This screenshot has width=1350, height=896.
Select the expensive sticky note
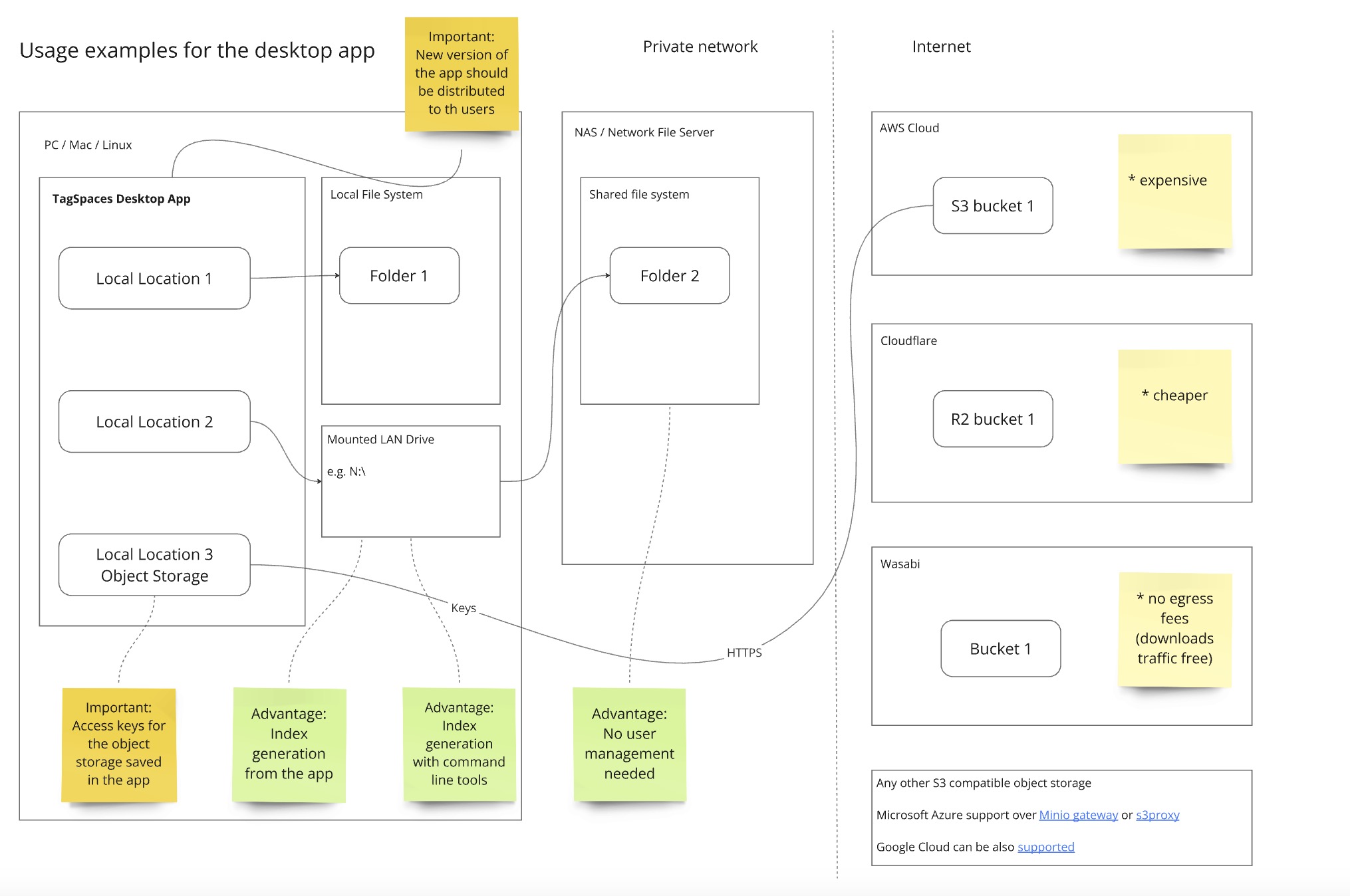coord(1174,189)
